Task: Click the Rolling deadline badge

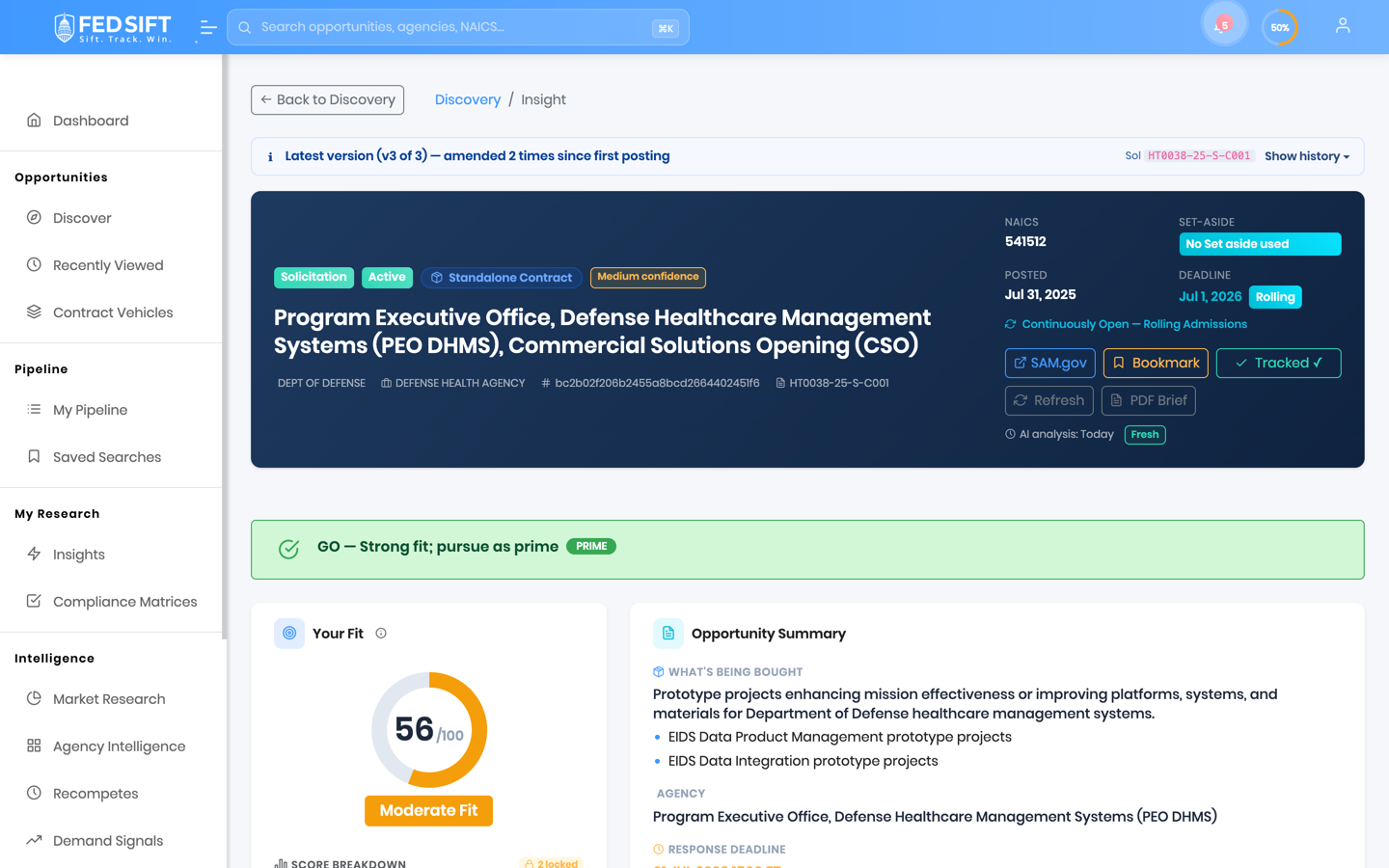Action: 1275,297
